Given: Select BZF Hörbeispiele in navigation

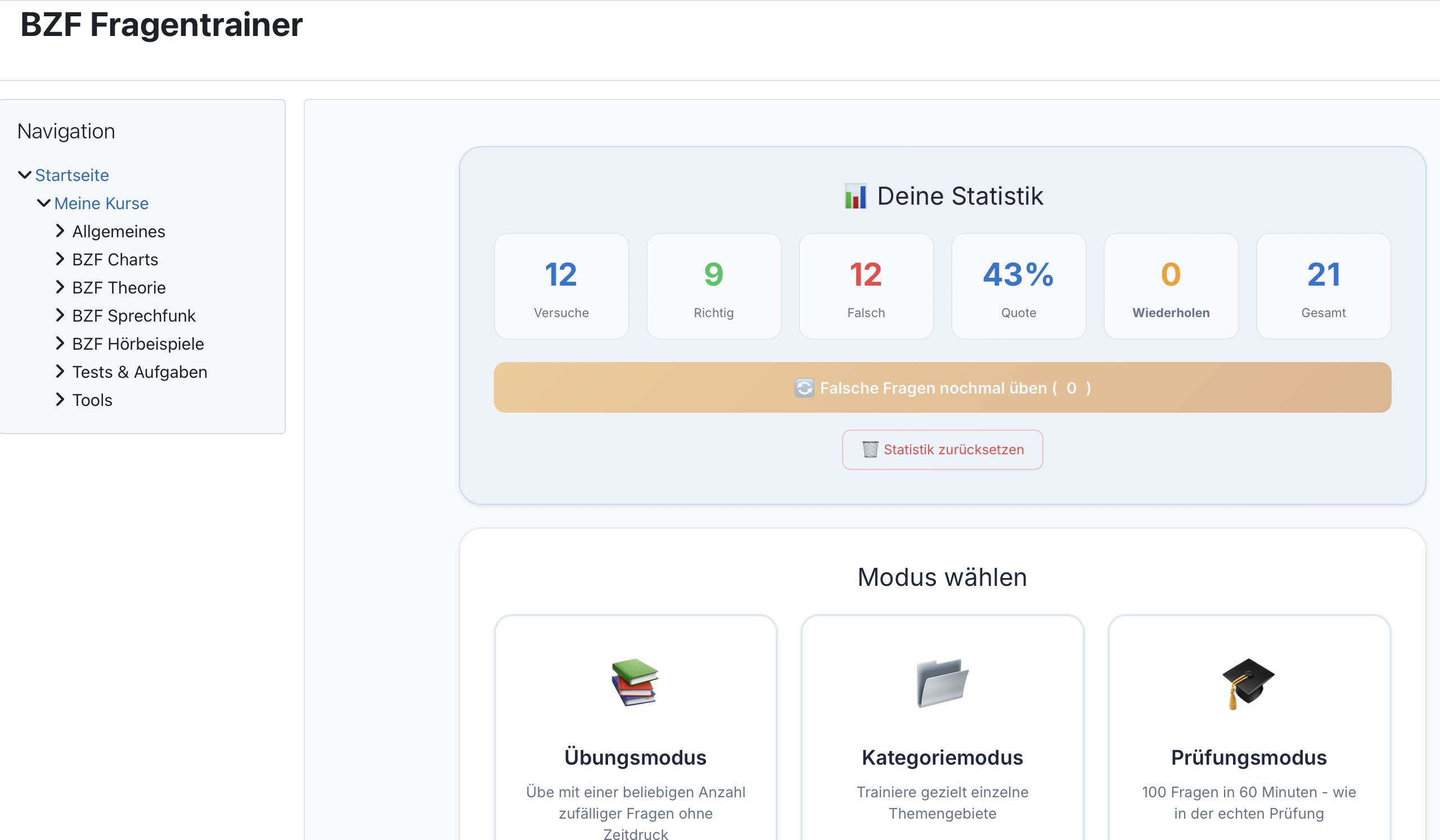Looking at the screenshot, I should click(x=138, y=344).
